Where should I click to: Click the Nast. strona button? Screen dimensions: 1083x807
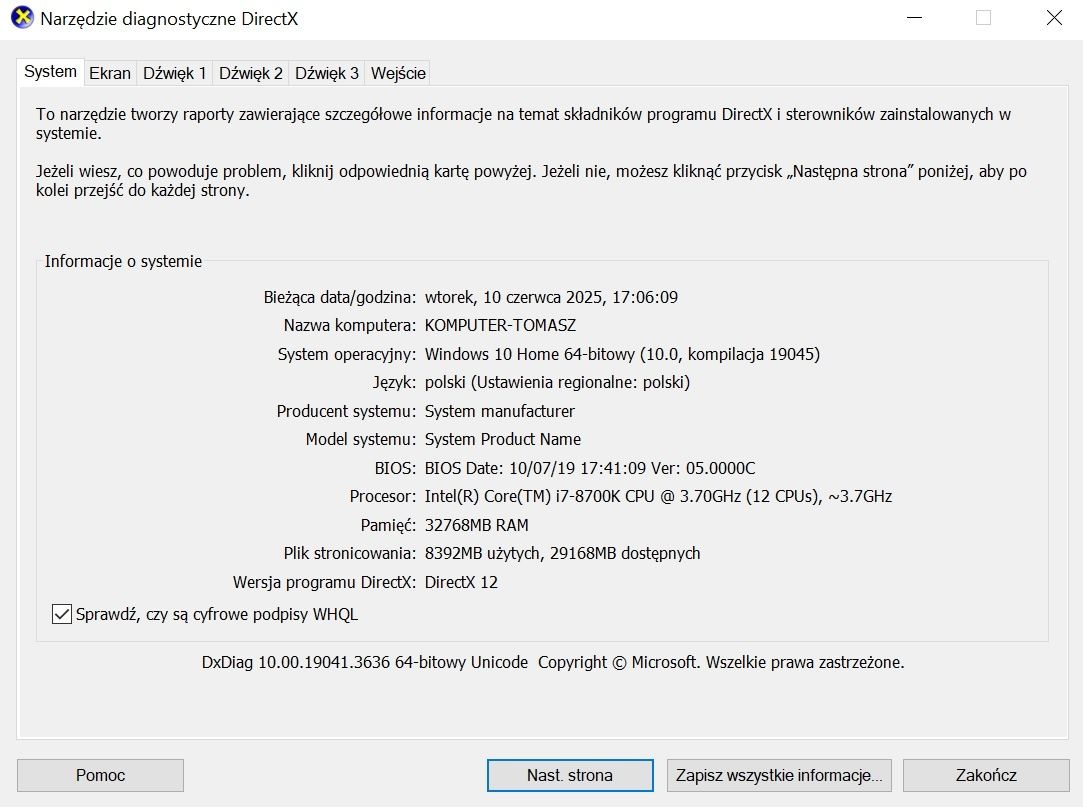(x=570, y=775)
